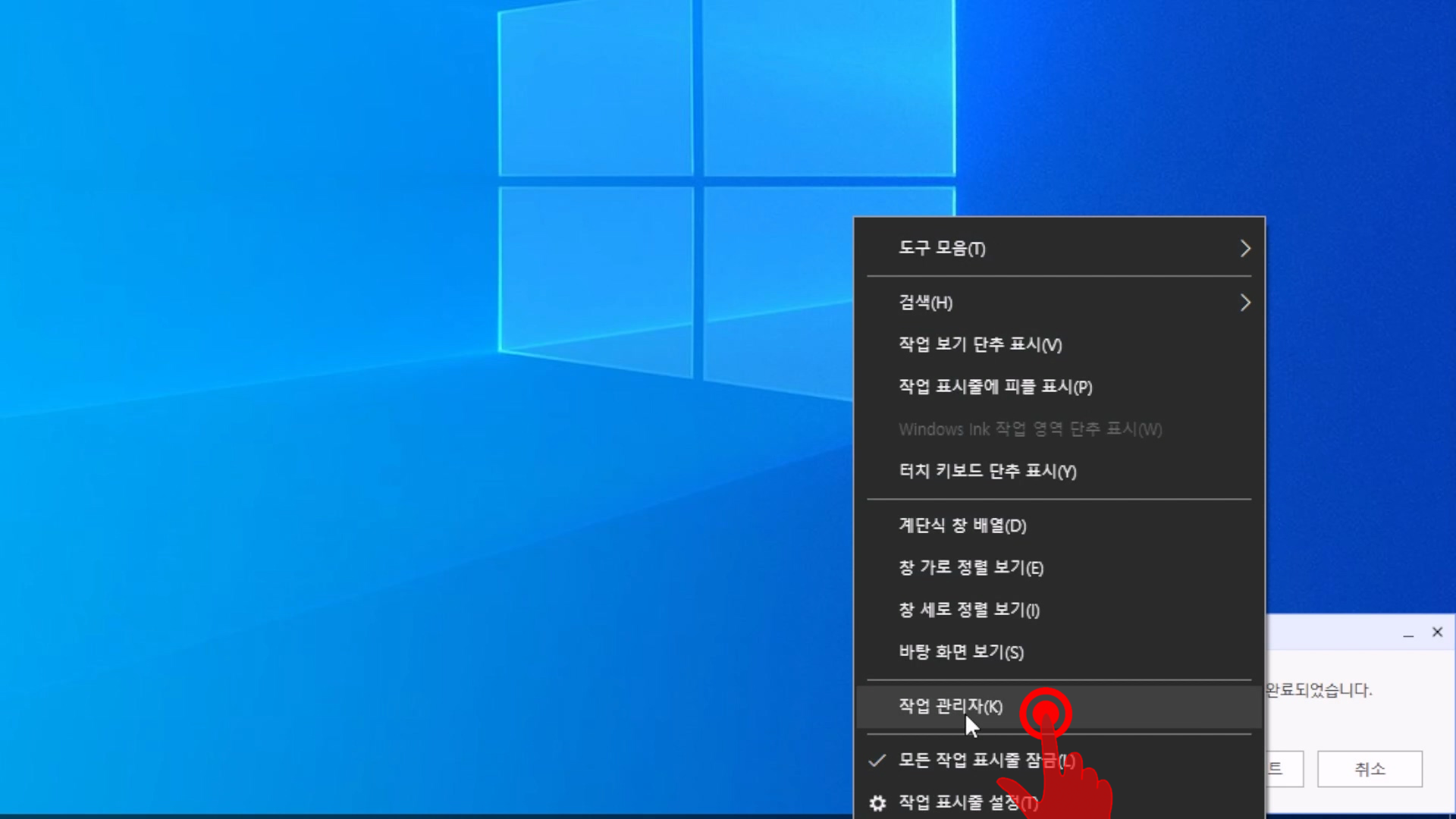Click 바탕 화면 보기(S)
The width and height of the screenshot is (1456, 819).
pyautogui.click(x=961, y=653)
